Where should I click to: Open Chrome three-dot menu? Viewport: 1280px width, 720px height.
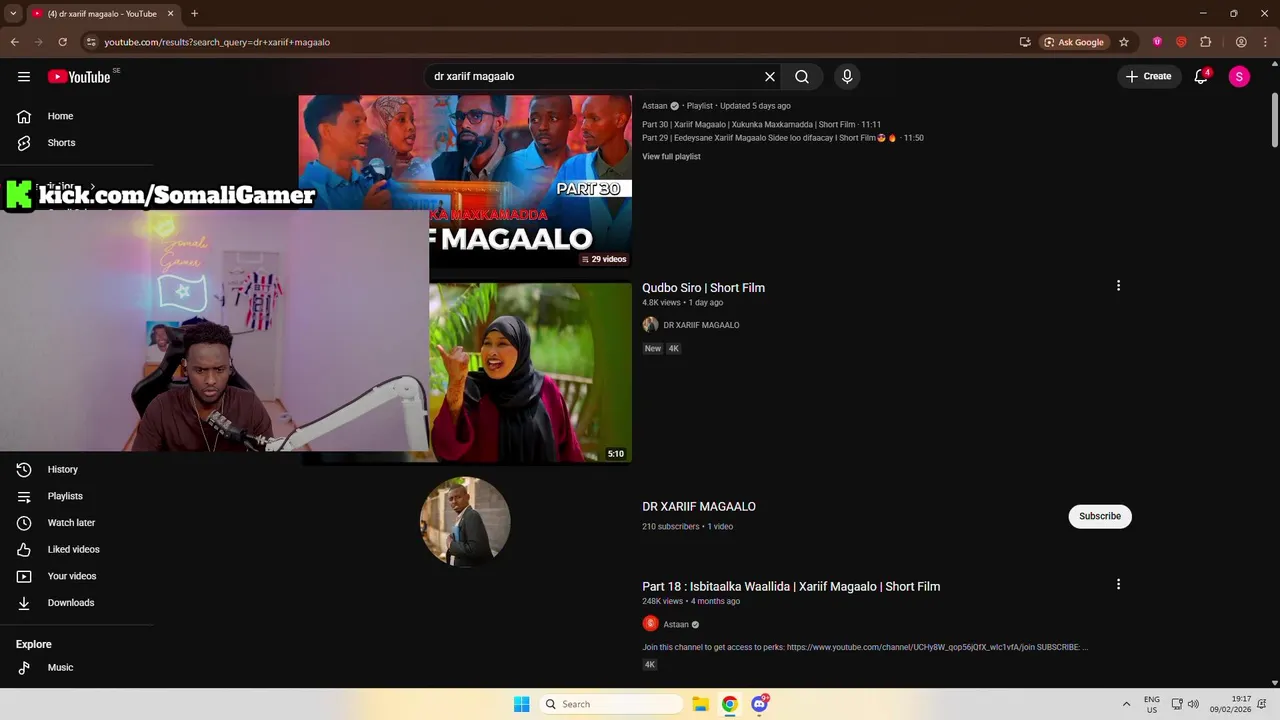pyautogui.click(x=1265, y=42)
